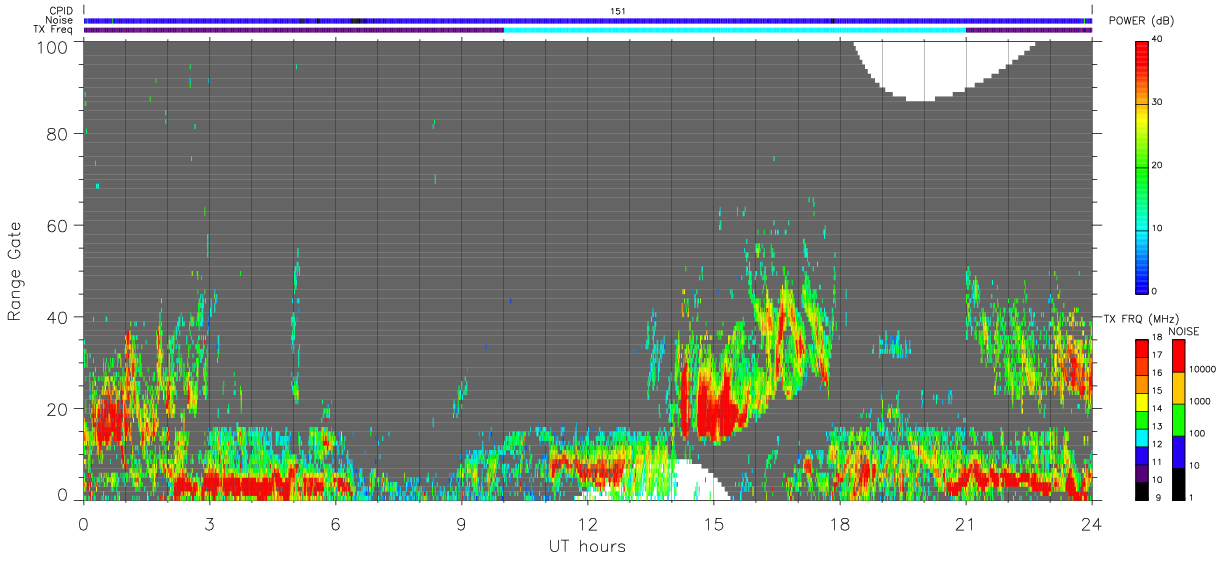
Task: Click y-axis tick label 60
Action: (x=57, y=225)
